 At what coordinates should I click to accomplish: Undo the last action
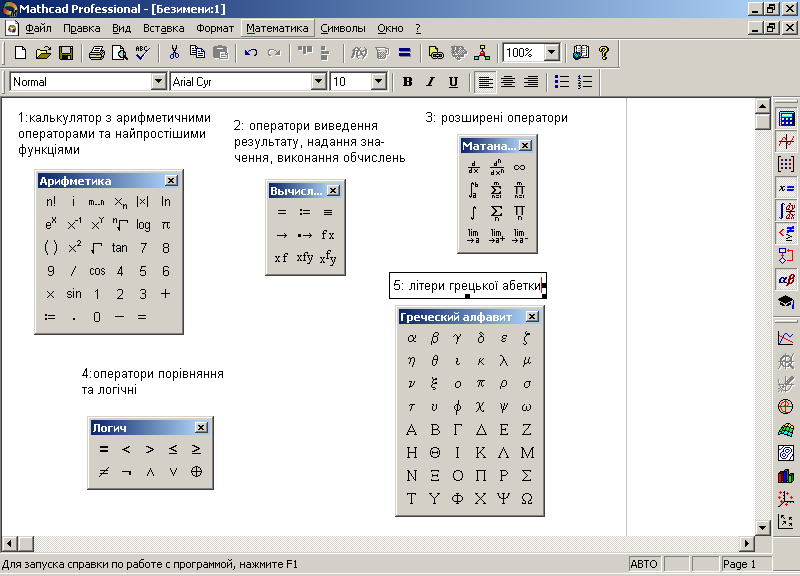(x=251, y=53)
